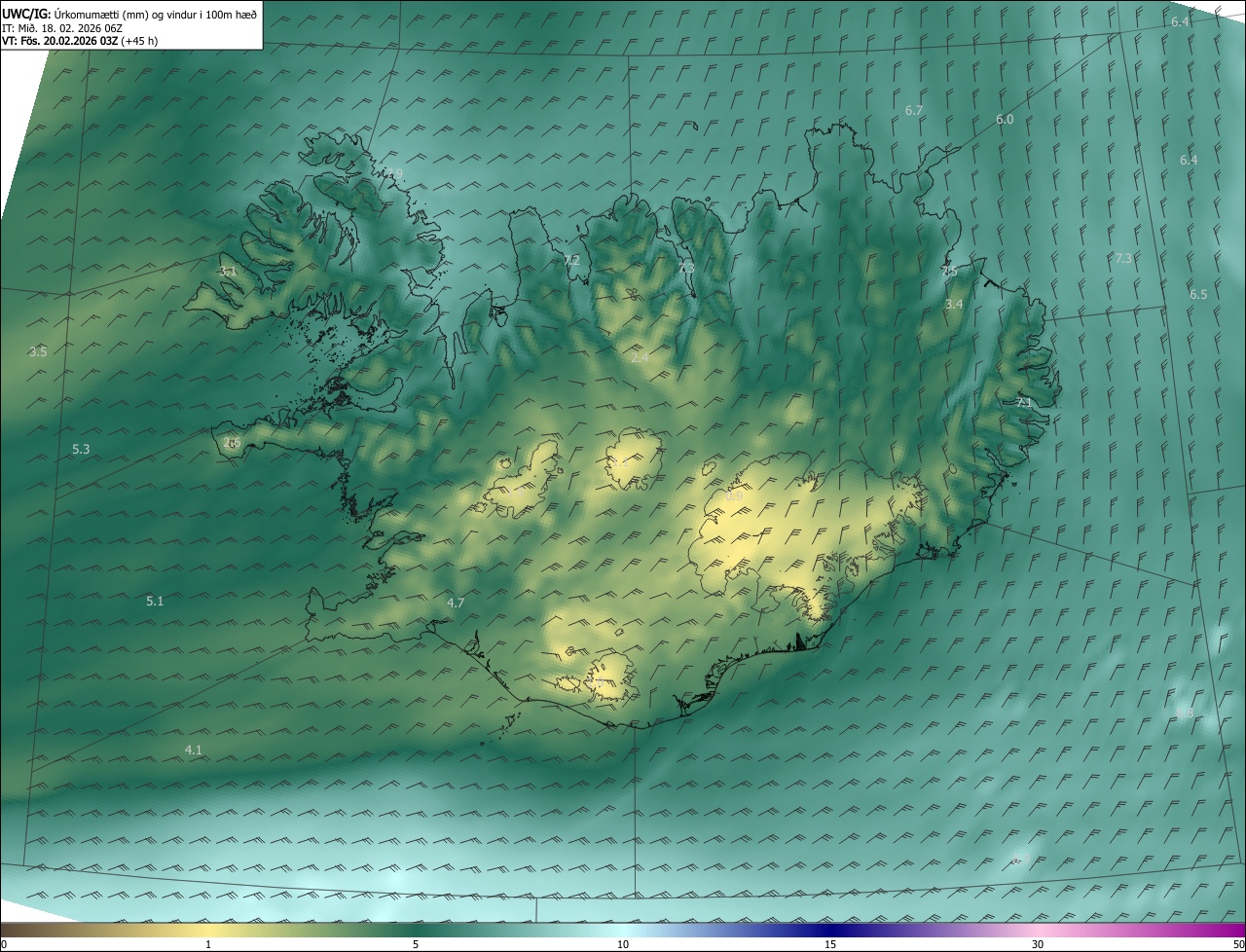This screenshot has width=1246, height=952.
Task: Click the '10' tick label on the color scale
Action: click(x=623, y=945)
